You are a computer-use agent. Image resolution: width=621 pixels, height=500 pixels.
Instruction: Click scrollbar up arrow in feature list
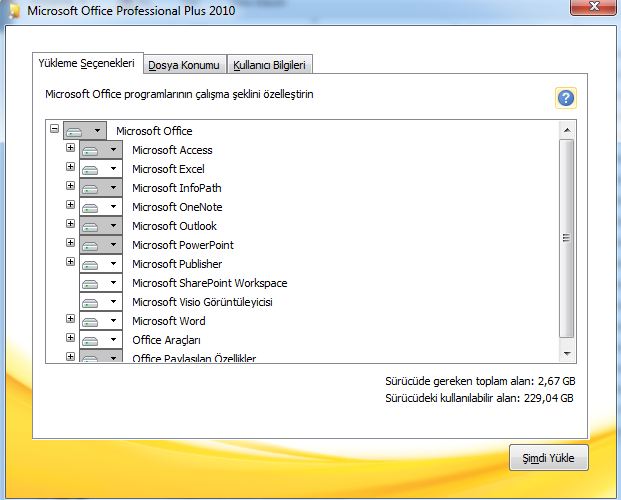pyautogui.click(x=567, y=130)
